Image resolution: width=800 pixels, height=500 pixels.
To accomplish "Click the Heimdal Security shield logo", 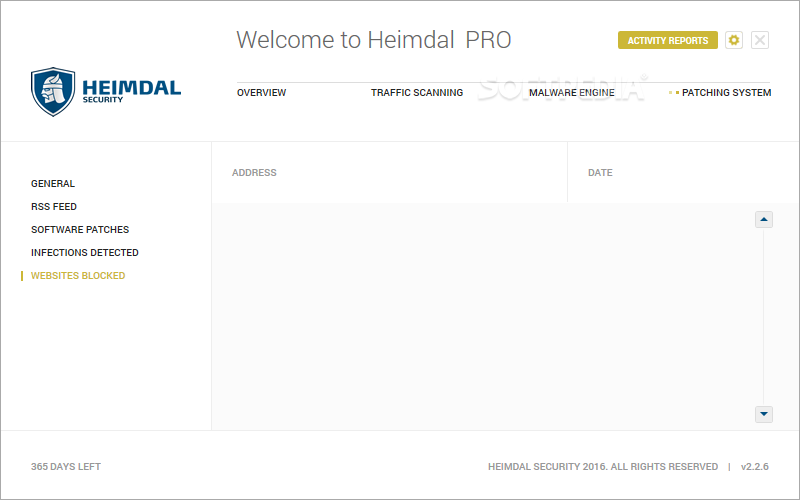I will (x=53, y=92).
